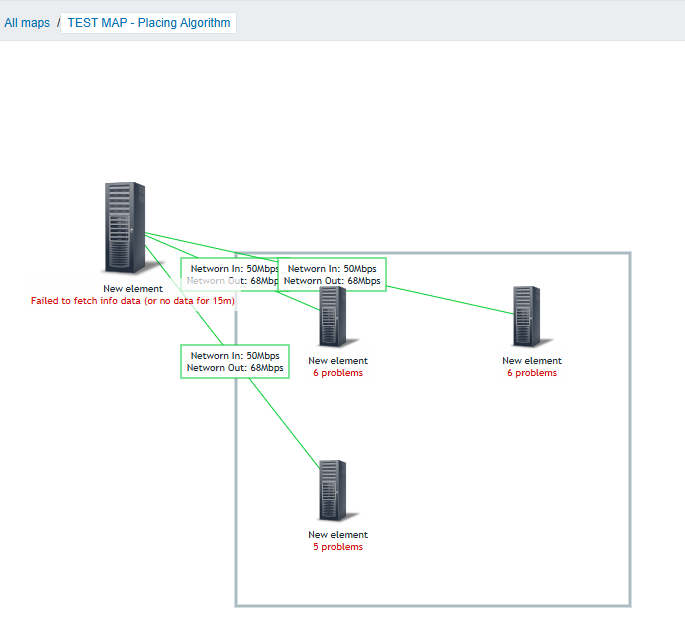Click the large server icon at top-left
The width and height of the screenshot is (685, 642).
[125, 227]
